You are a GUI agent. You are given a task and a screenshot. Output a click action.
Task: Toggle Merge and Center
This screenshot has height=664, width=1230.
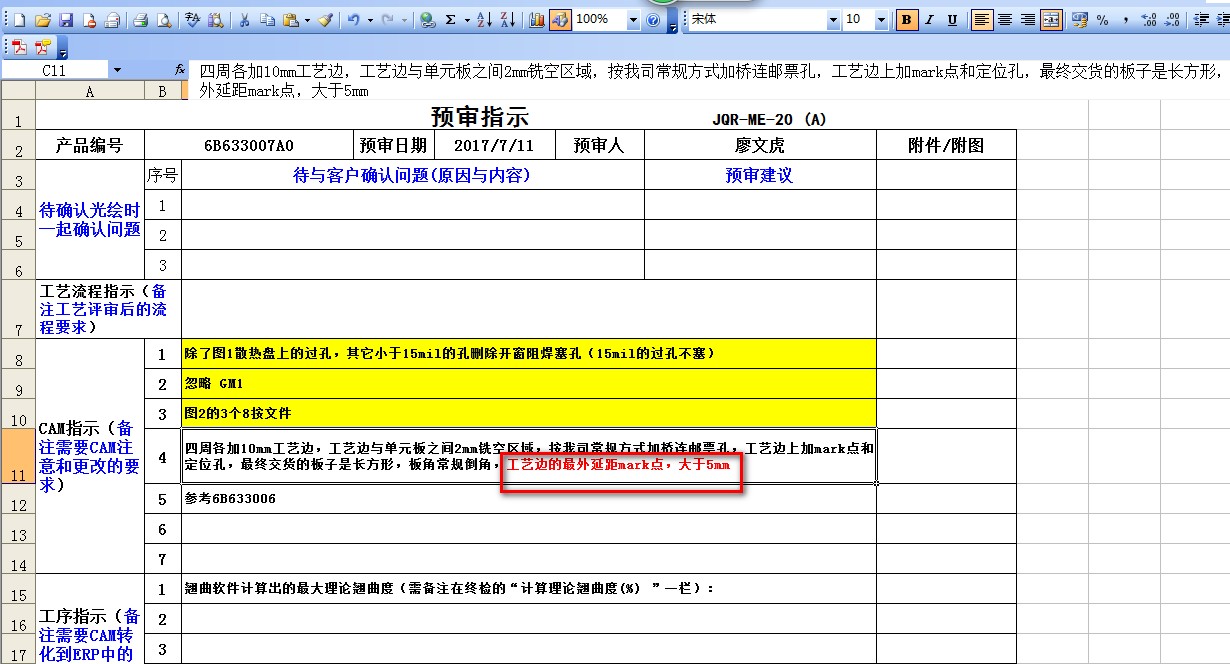(1051, 20)
